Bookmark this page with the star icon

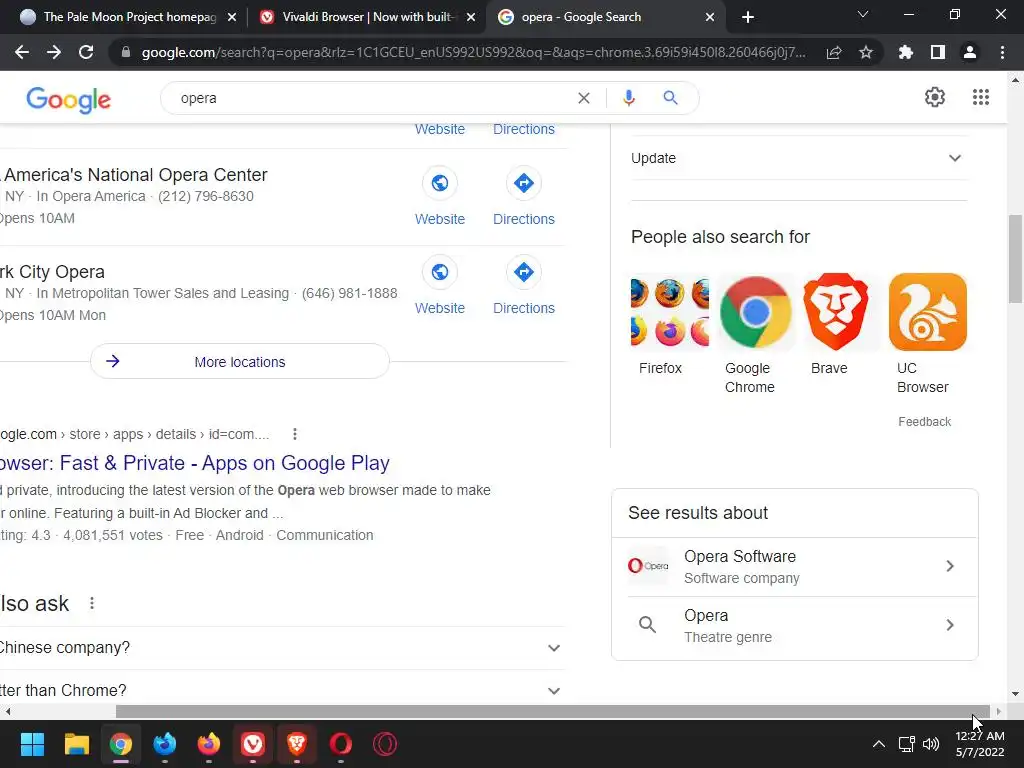(x=866, y=52)
